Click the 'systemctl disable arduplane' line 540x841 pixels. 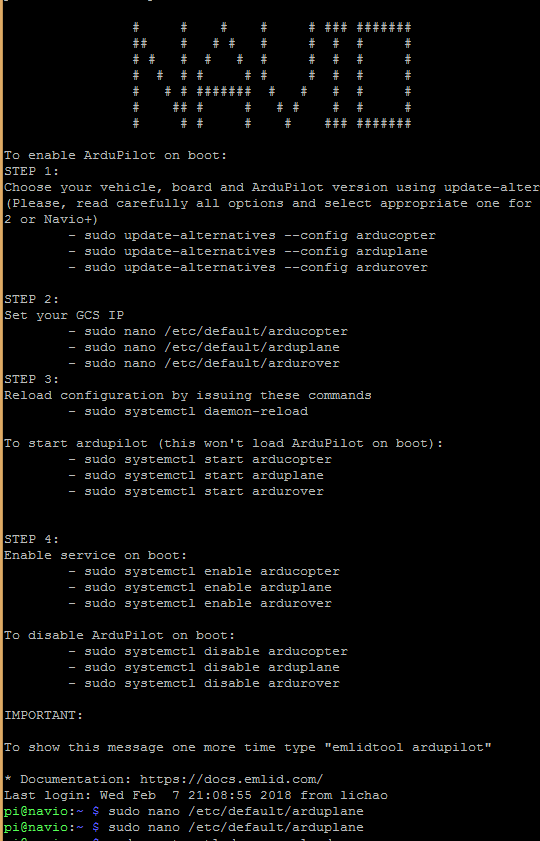[x=204, y=668]
